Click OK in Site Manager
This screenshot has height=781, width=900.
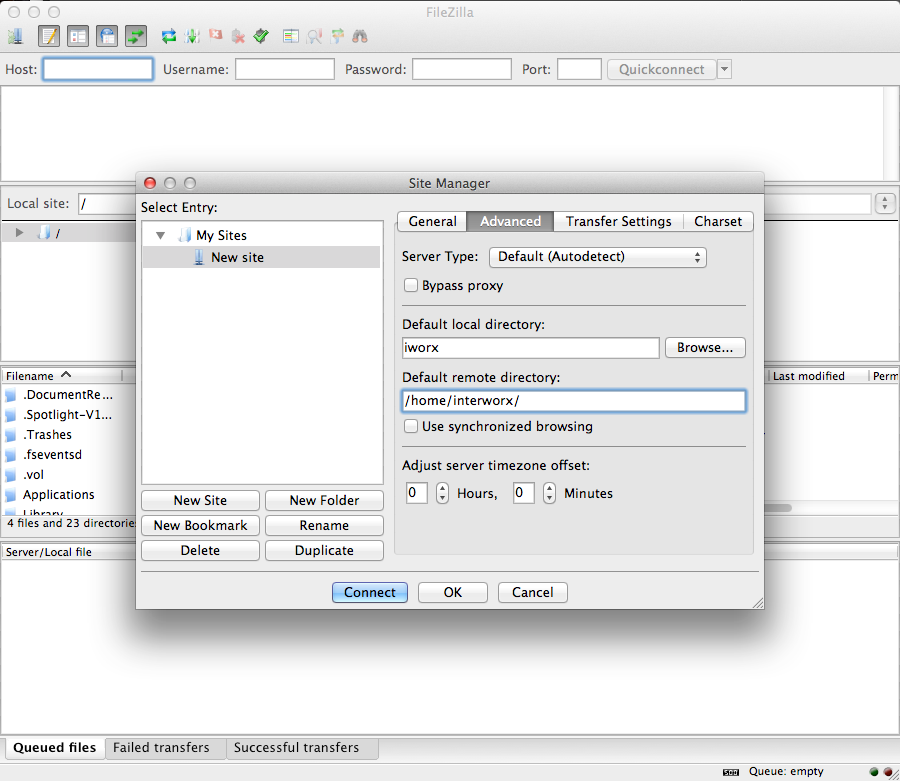[452, 592]
